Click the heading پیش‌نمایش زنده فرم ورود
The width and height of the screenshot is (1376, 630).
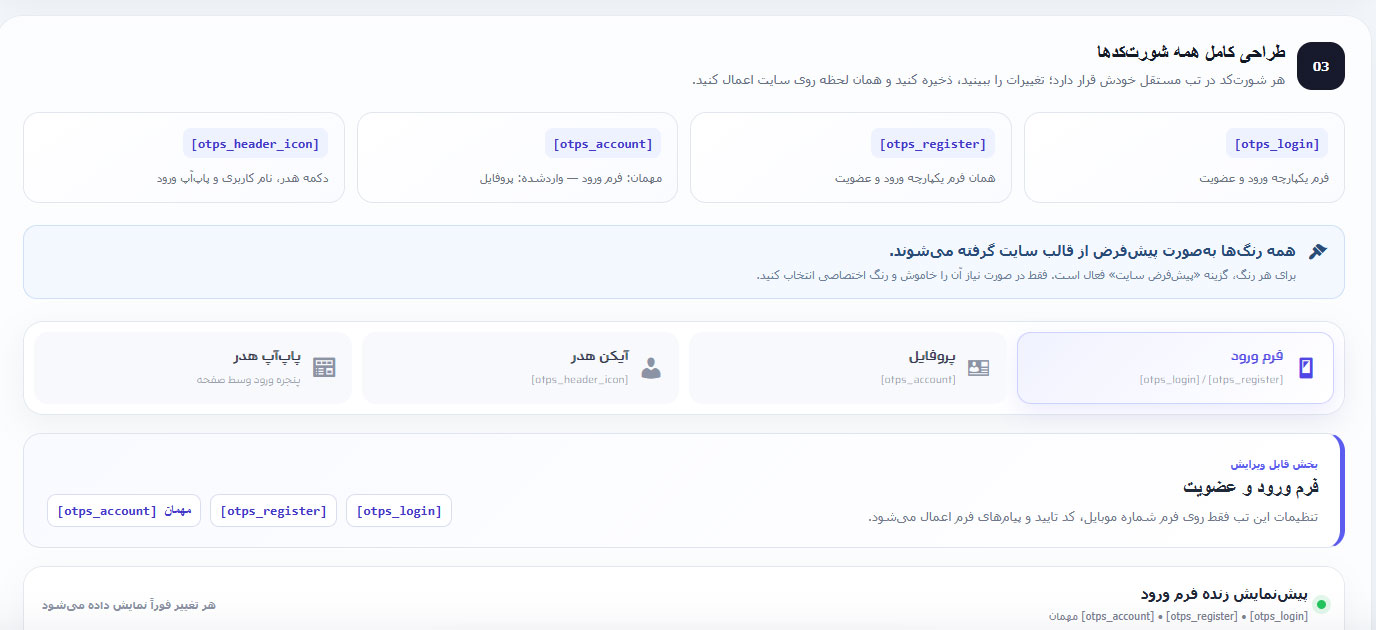click(1224, 594)
